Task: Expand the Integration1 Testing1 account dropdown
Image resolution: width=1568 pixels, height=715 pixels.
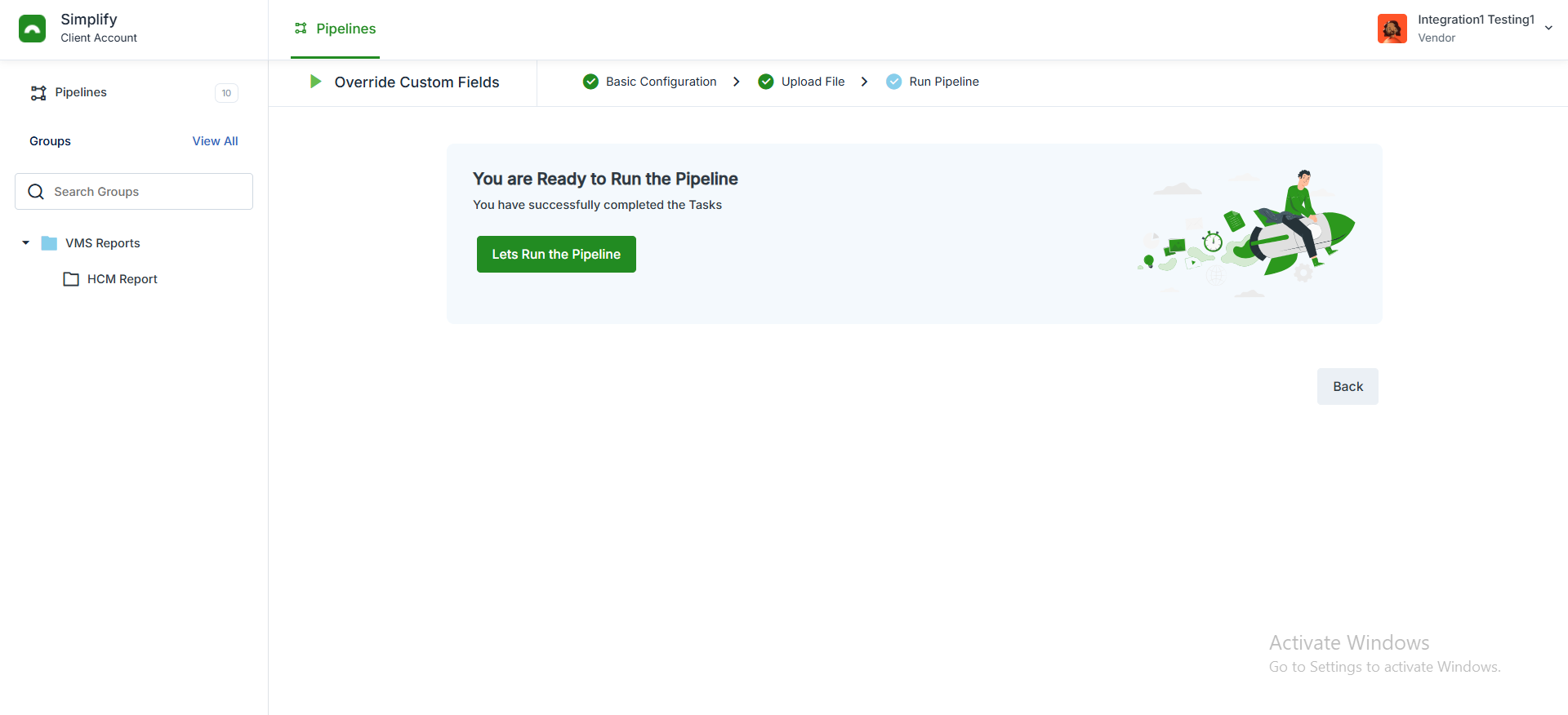Action: [1548, 29]
